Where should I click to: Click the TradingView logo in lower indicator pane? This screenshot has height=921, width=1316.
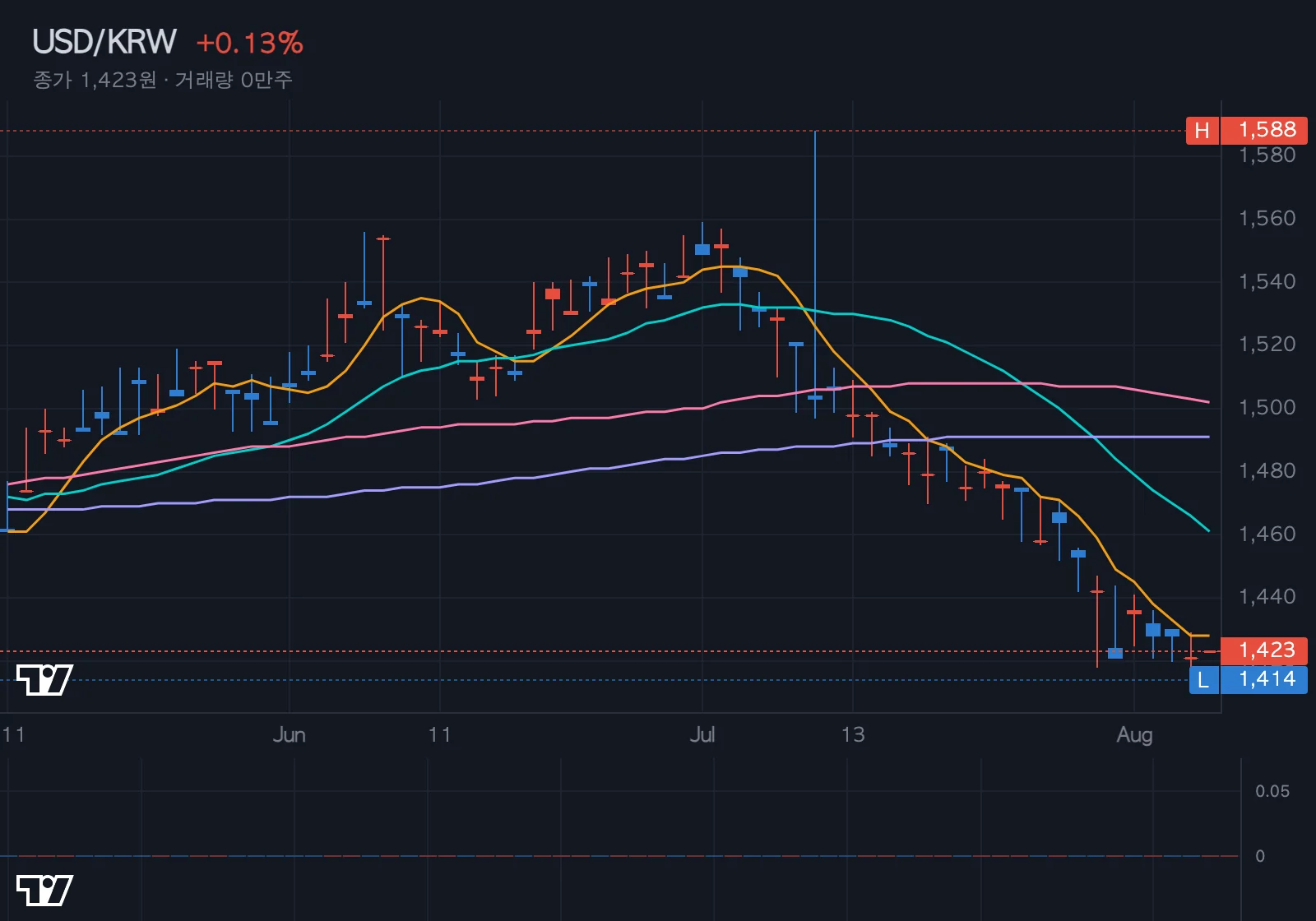pos(44,891)
